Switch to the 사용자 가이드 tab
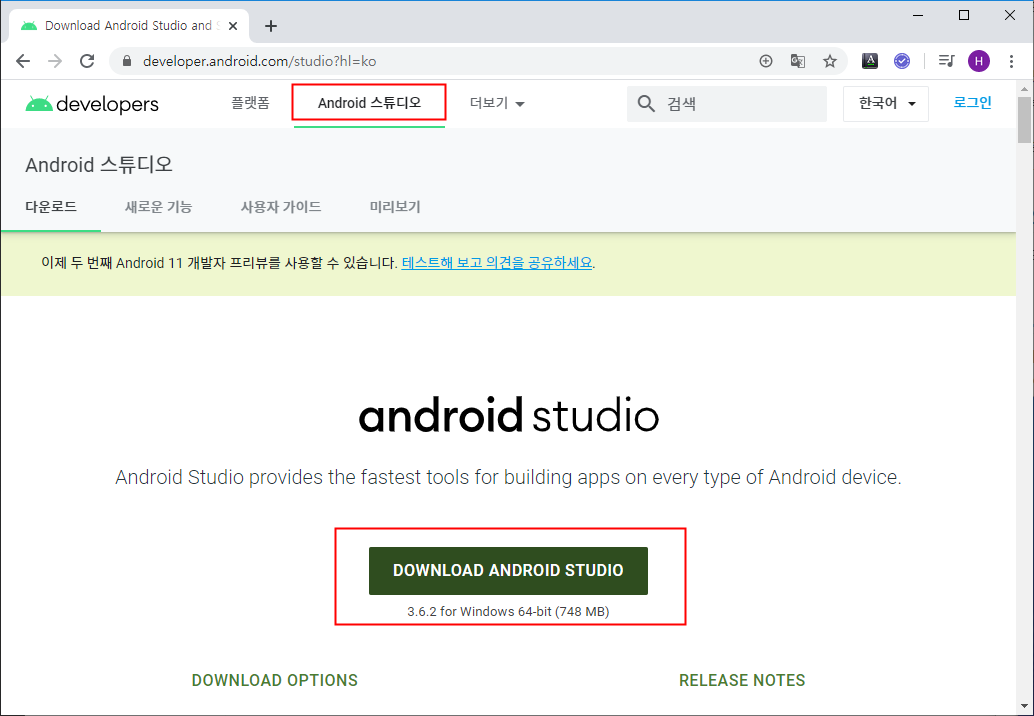 coord(281,207)
